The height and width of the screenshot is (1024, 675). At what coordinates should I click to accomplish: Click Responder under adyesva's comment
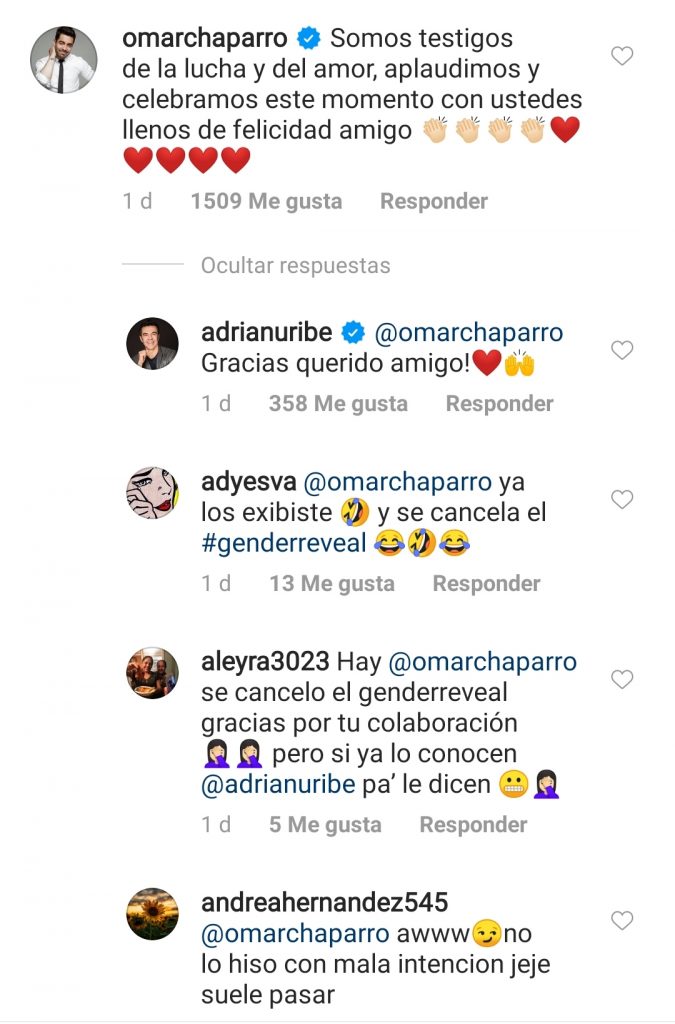click(486, 584)
